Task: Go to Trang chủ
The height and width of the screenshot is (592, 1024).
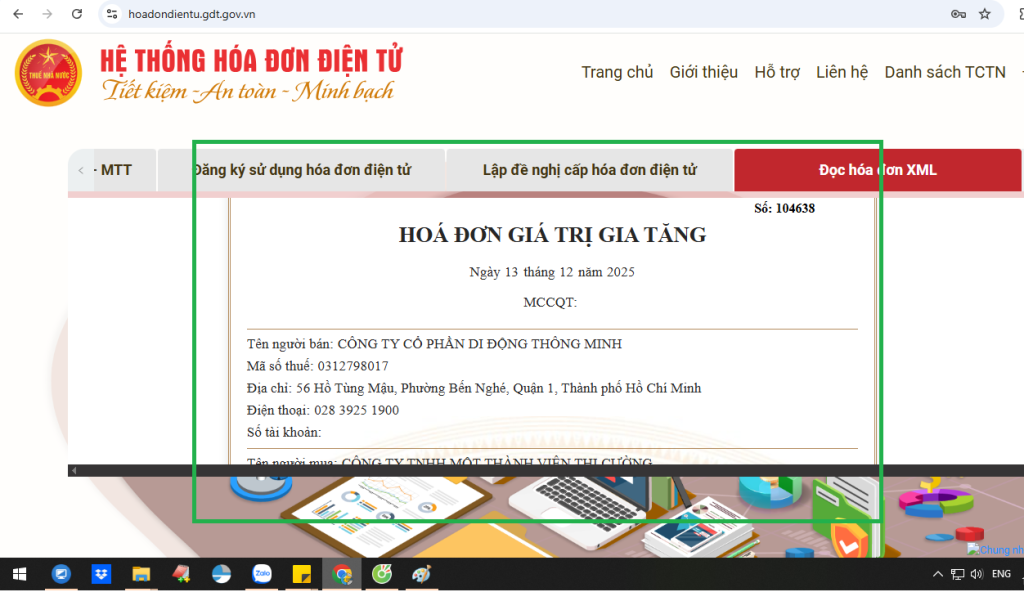Action: tap(617, 72)
